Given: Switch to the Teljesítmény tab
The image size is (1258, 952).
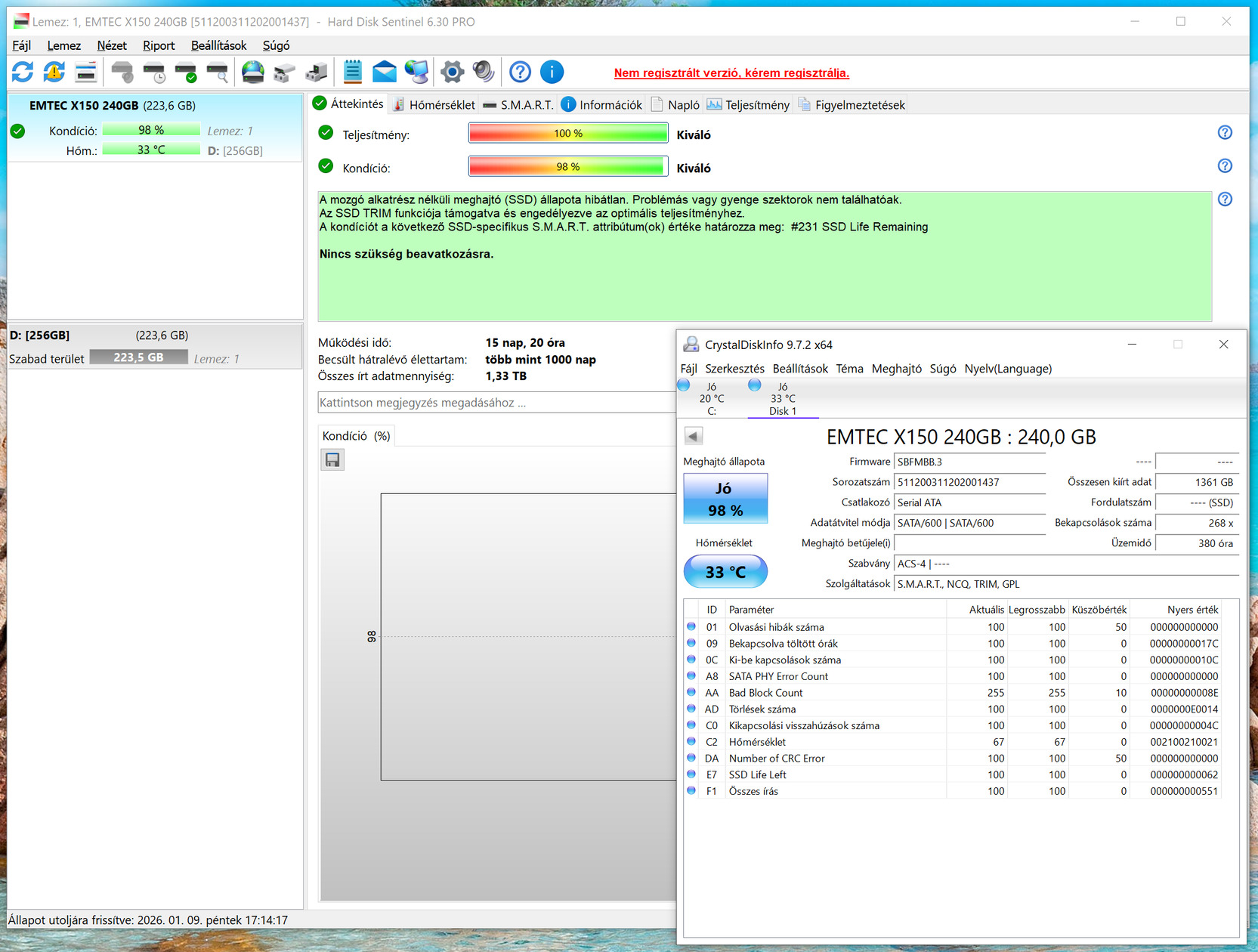Looking at the screenshot, I should [748, 104].
